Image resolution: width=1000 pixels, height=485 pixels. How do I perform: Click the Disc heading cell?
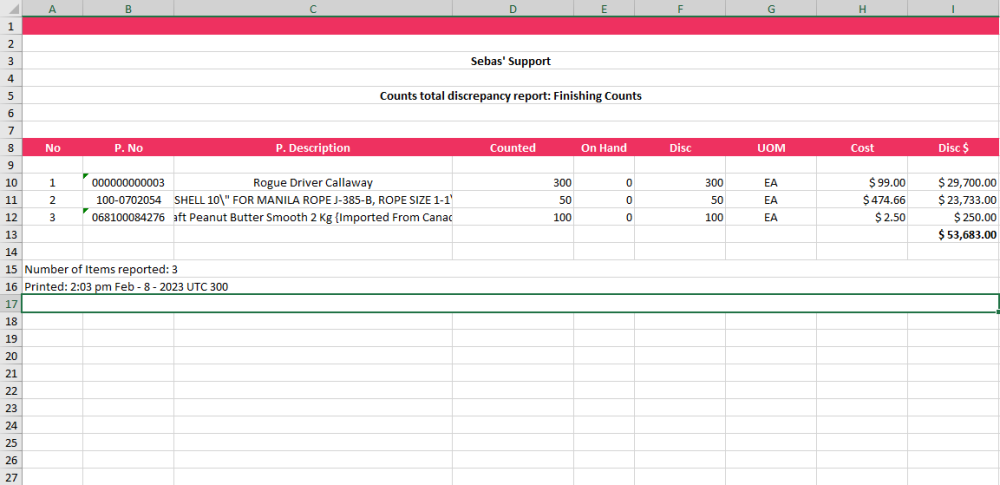(680, 147)
